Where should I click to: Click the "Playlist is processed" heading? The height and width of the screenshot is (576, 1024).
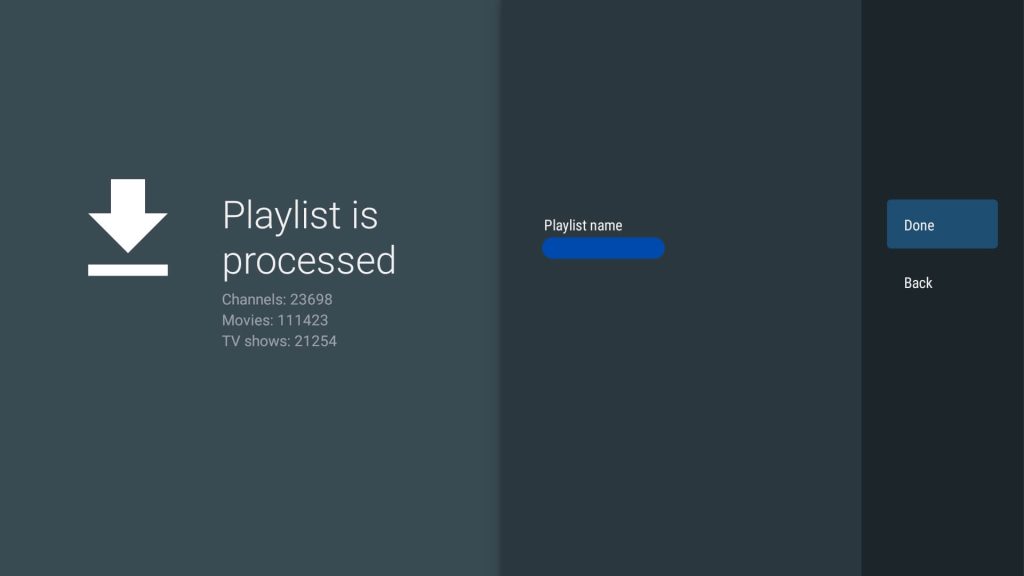308,237
